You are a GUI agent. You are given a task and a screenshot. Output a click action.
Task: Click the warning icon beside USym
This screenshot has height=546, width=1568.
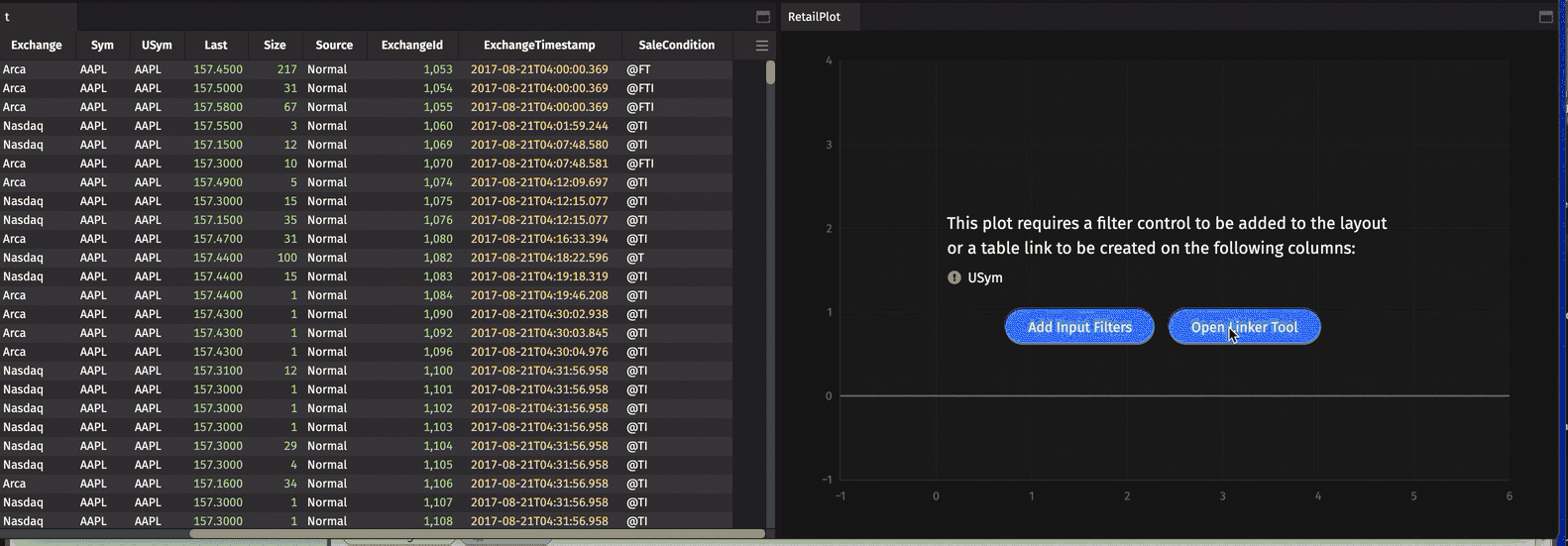[x=954, y=277]
